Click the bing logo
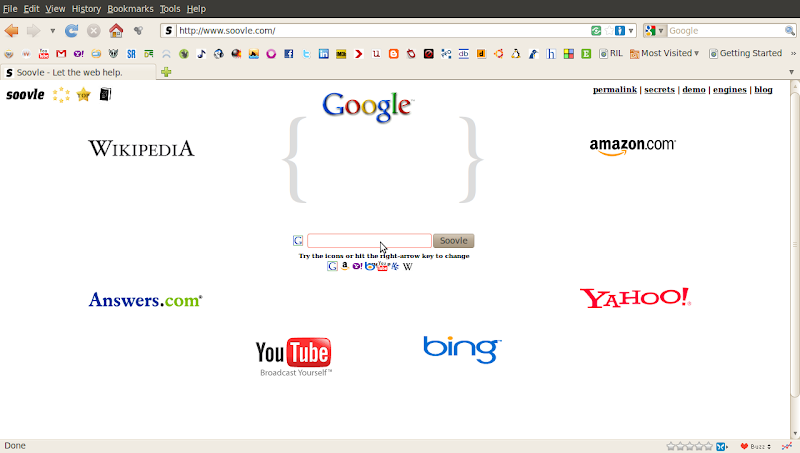This screenshot has height=453, width=800. pyautogui.click(x=462, y=349)
